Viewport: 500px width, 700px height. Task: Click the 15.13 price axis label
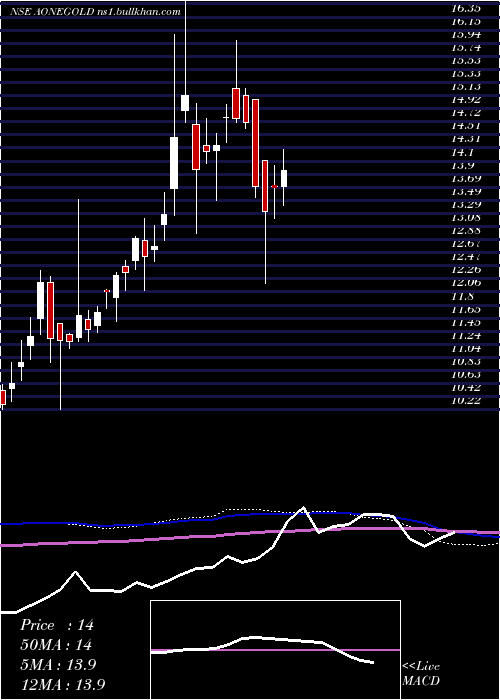click(x=465, y=86)
